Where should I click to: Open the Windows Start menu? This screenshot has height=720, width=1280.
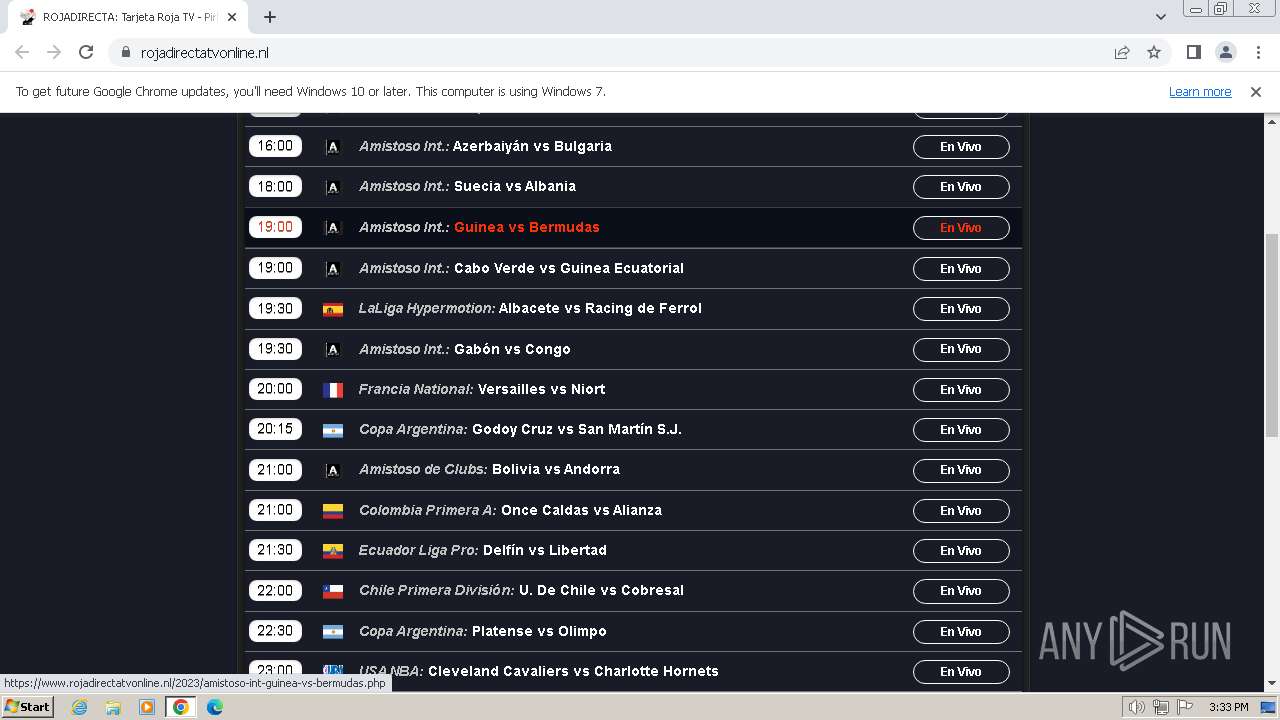27,707
